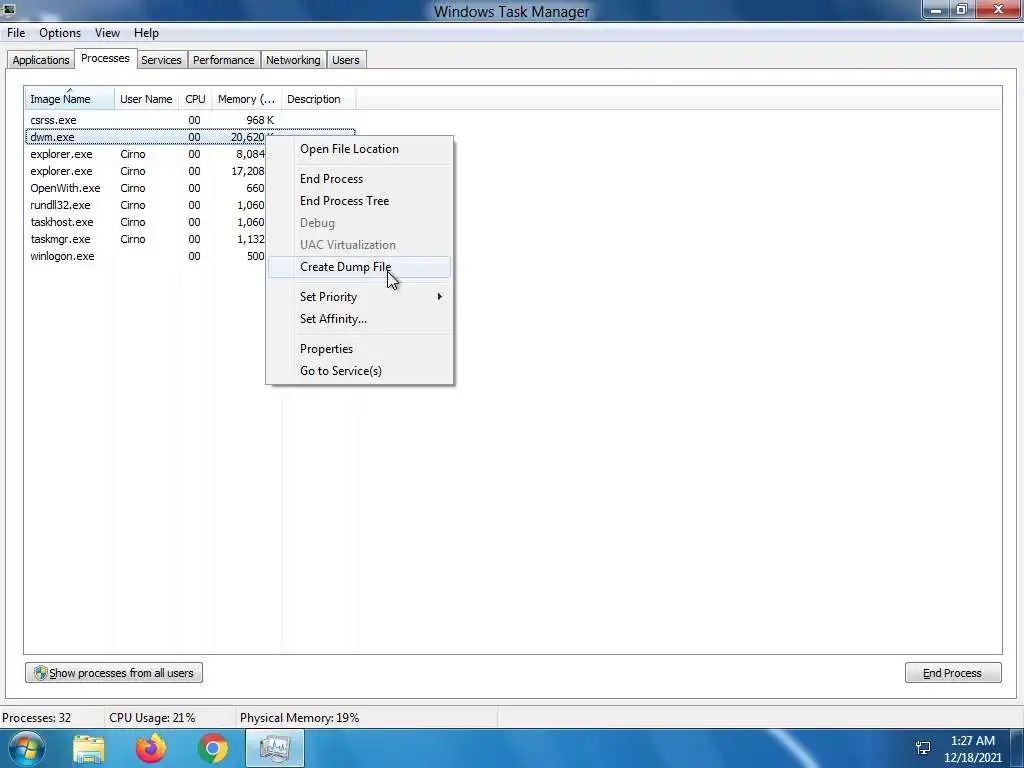Switch to the Services tab

(x=161, y=60)
